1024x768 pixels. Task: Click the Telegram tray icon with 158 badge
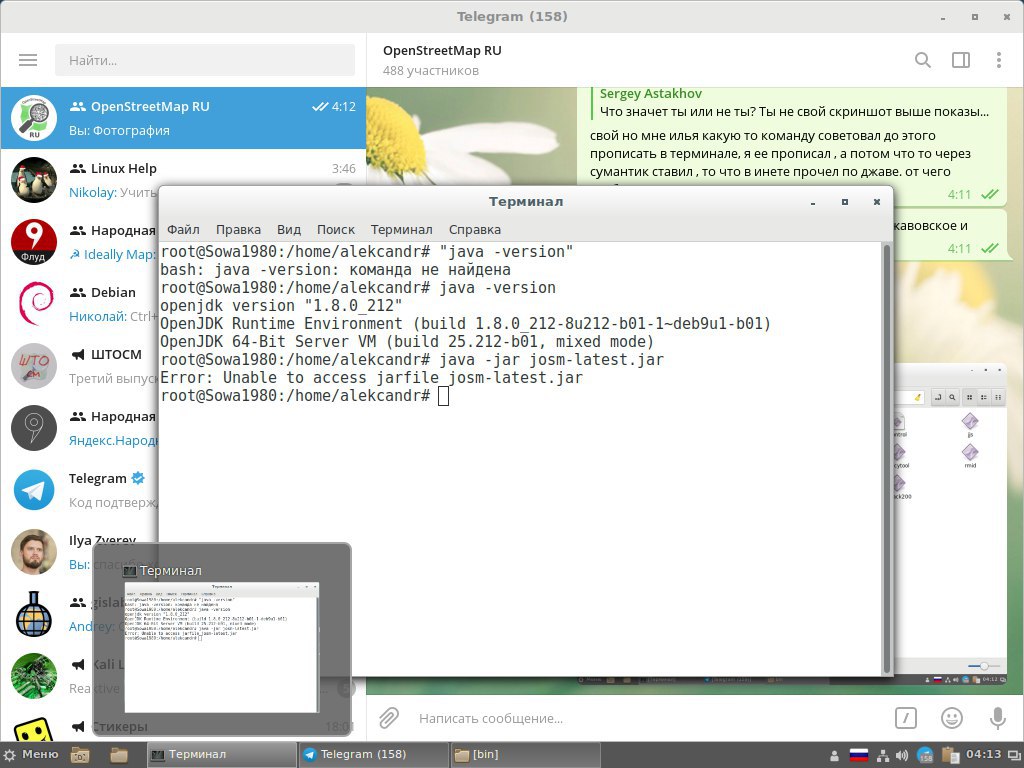click(x=925, y=756)
